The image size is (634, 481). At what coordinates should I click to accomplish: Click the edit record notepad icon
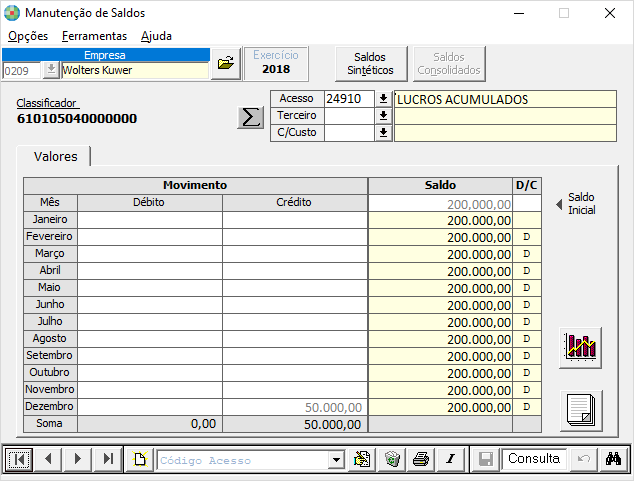pos(362,459)
